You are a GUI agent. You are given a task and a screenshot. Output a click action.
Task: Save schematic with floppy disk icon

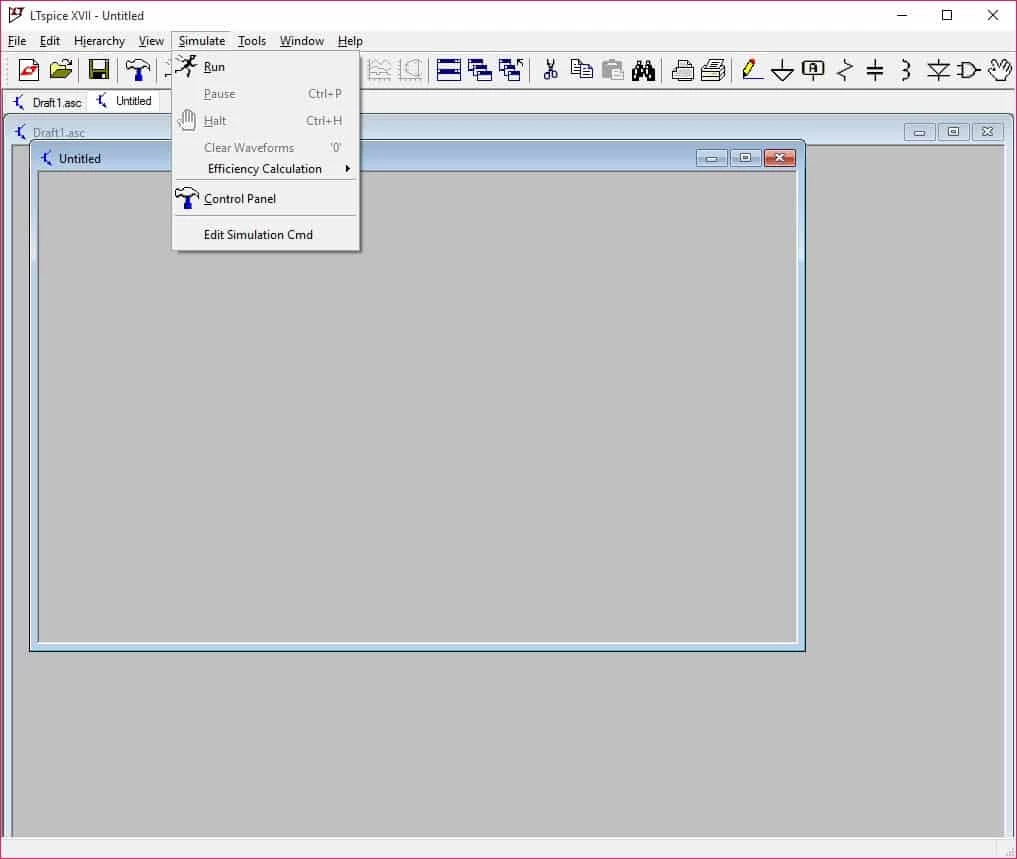(98, 70)
